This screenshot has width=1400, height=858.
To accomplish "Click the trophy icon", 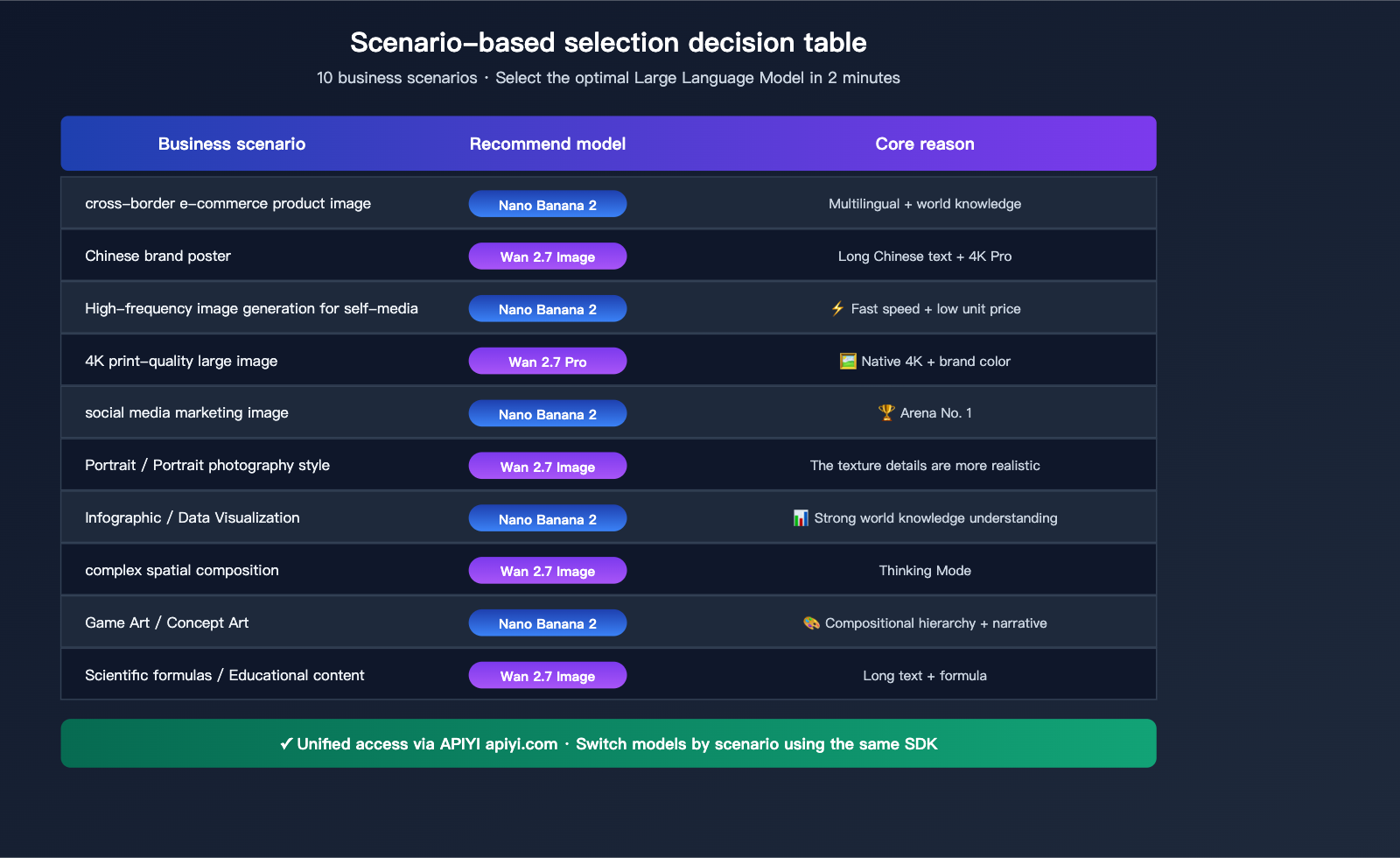I will [x=886, y=412].
